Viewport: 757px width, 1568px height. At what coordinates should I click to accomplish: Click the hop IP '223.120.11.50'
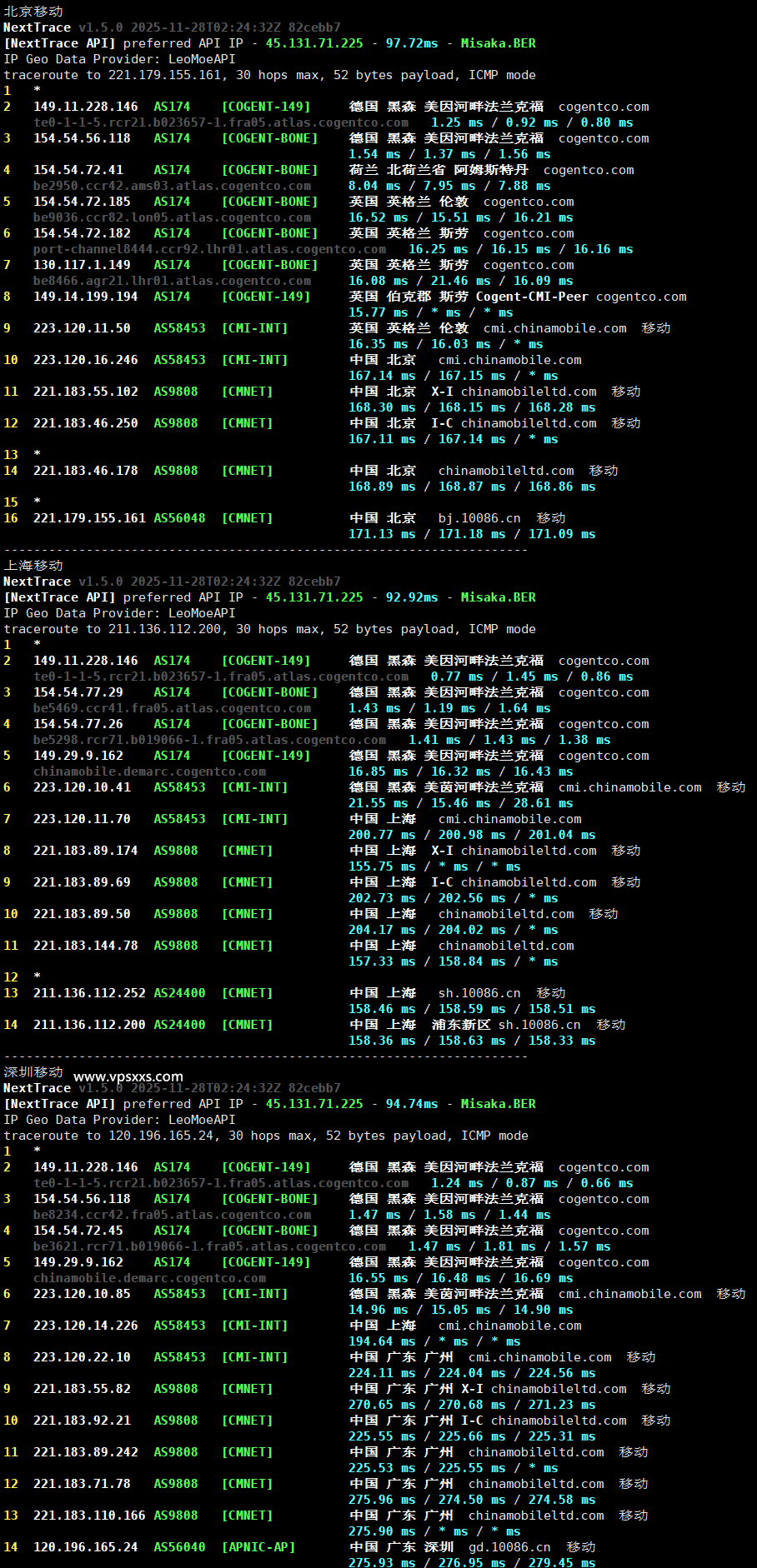tap(82, 328)
